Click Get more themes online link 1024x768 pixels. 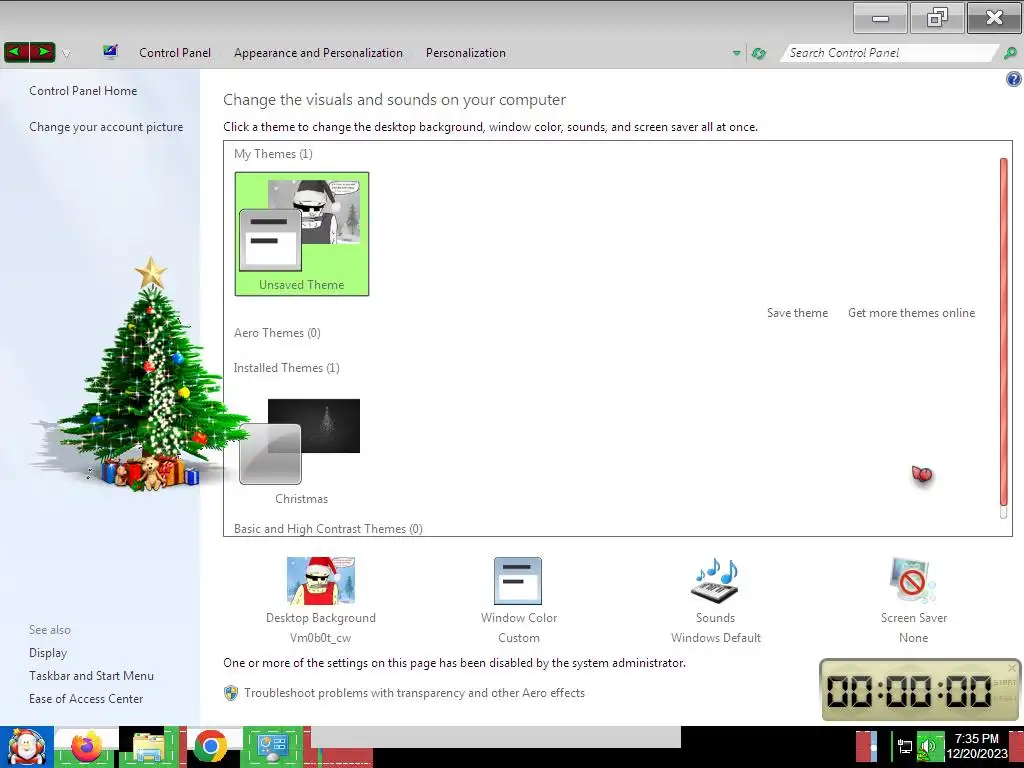[911, 313]
